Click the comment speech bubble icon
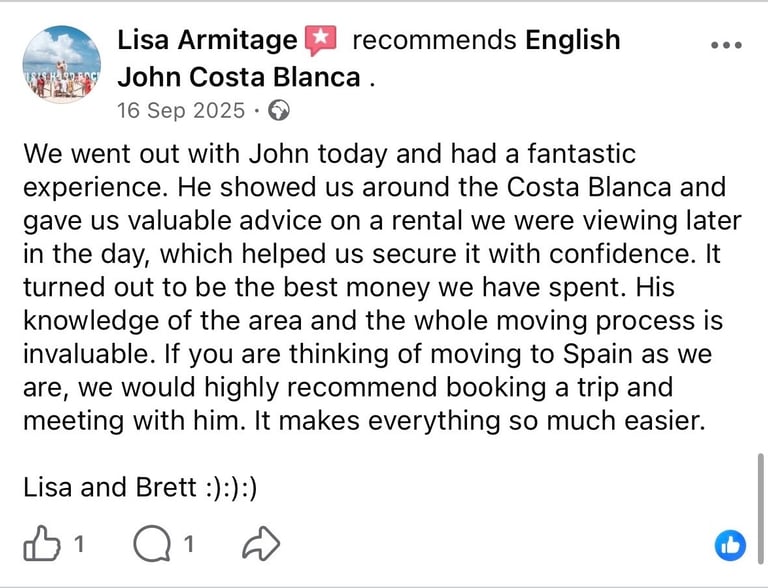 151,545
